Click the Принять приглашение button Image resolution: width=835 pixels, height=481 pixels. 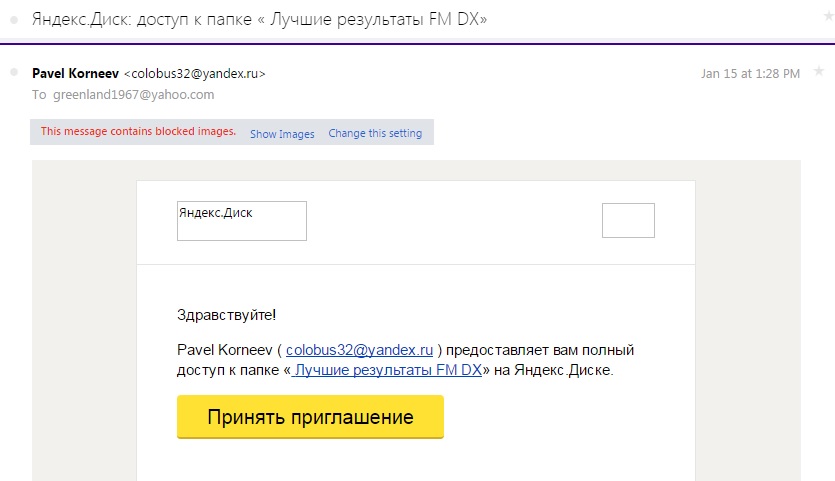310,417
